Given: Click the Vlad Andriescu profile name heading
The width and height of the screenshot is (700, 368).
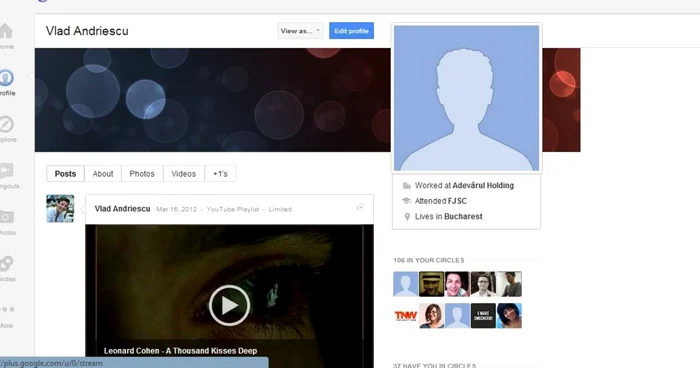Looking at the screenshot, I should point(87,31).
